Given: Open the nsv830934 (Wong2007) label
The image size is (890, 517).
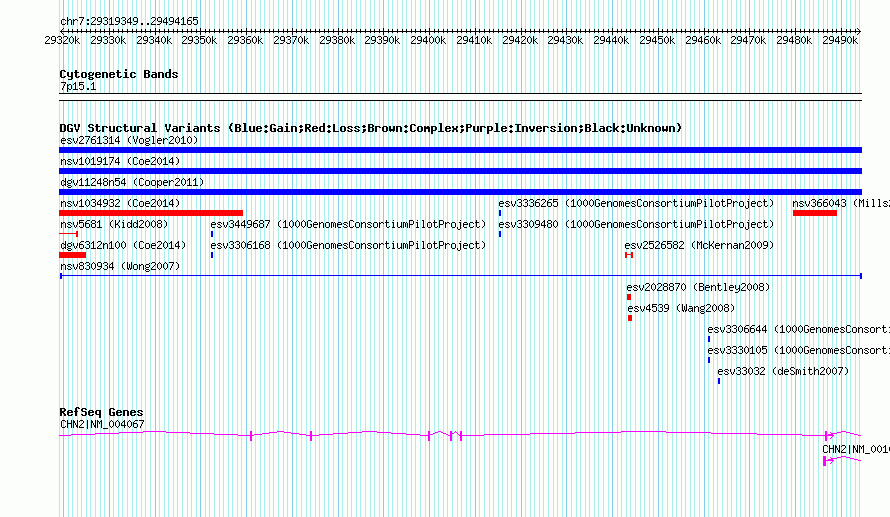Looking at the screenshot, I should click(x=120, y=266).
